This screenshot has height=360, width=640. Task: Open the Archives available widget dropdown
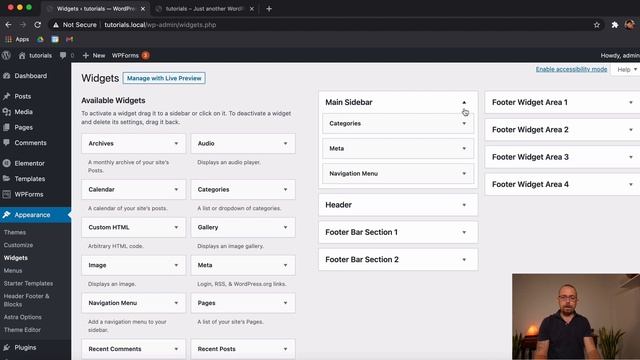coord(176,143)
